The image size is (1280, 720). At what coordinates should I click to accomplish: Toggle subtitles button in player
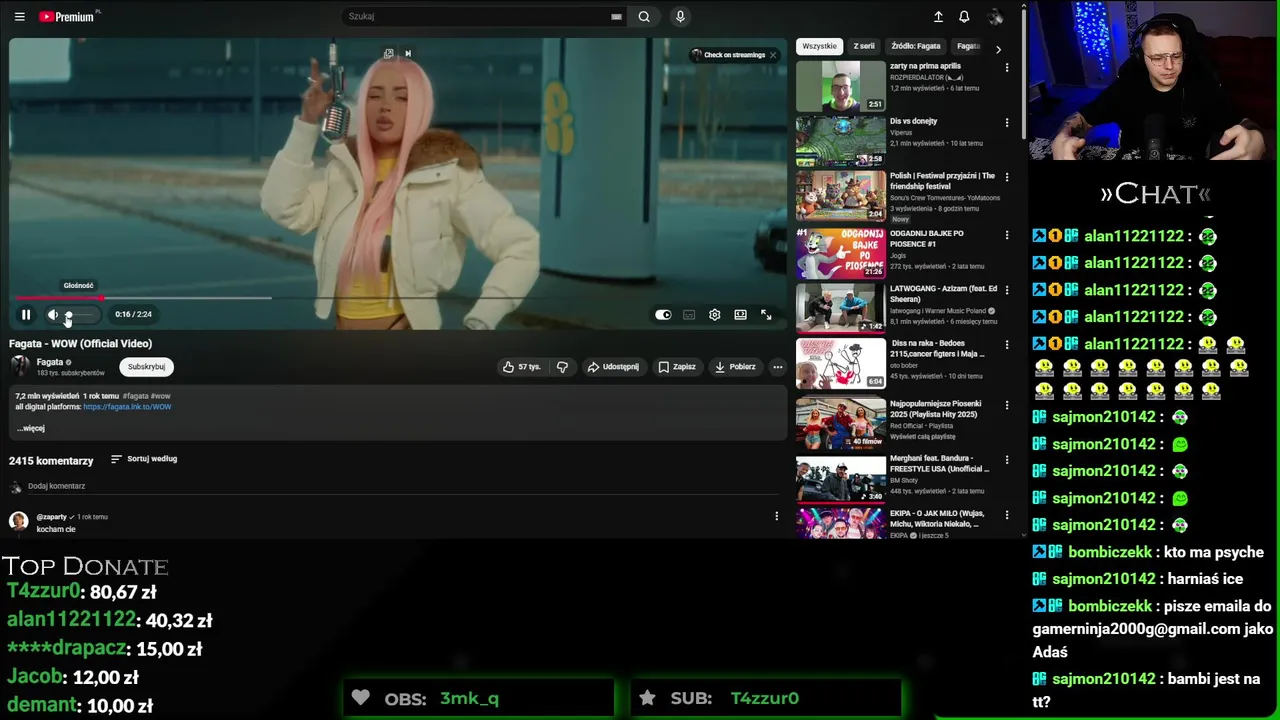689,314
